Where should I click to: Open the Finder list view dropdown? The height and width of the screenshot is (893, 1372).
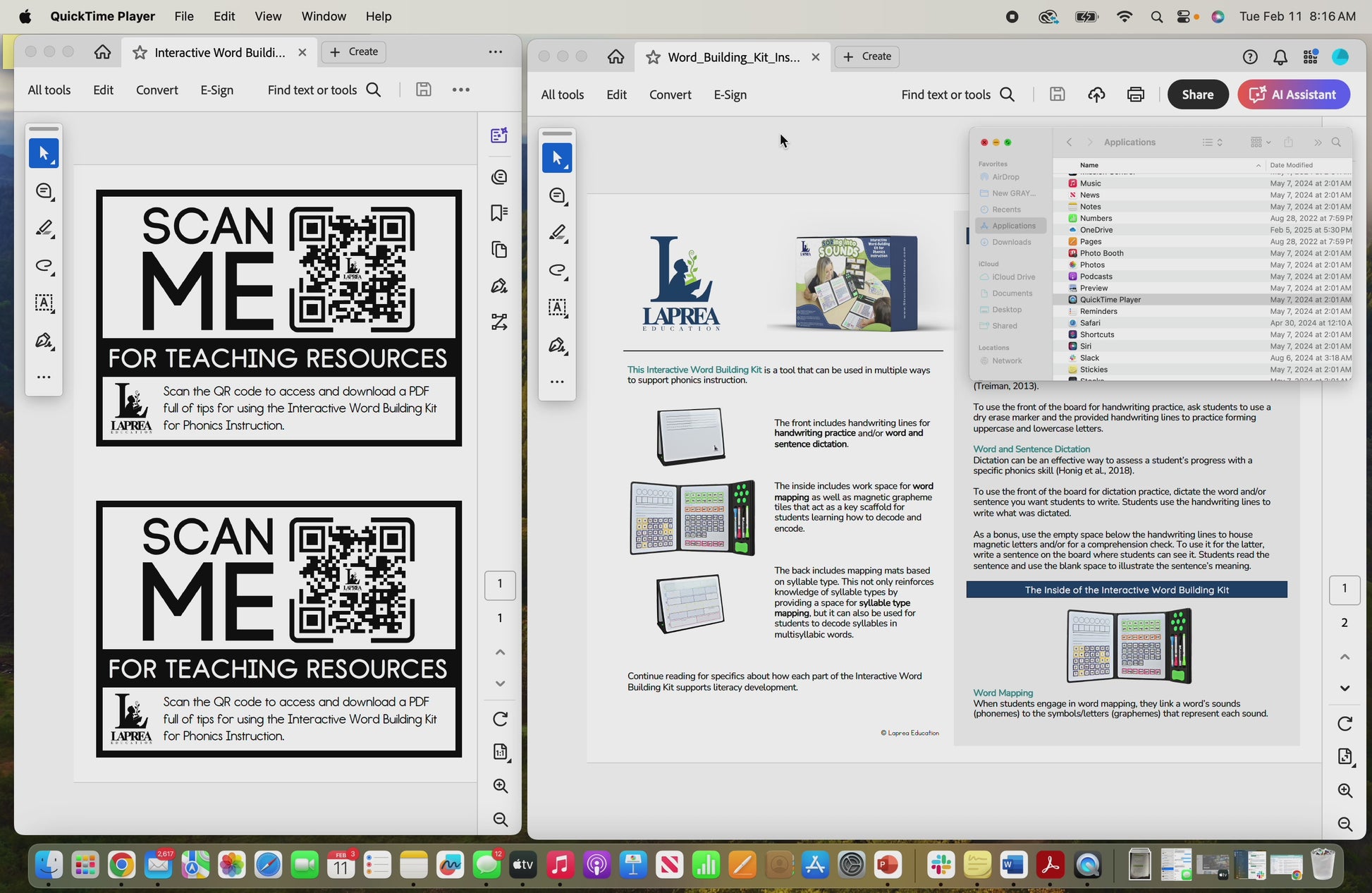click(1212, 142)
